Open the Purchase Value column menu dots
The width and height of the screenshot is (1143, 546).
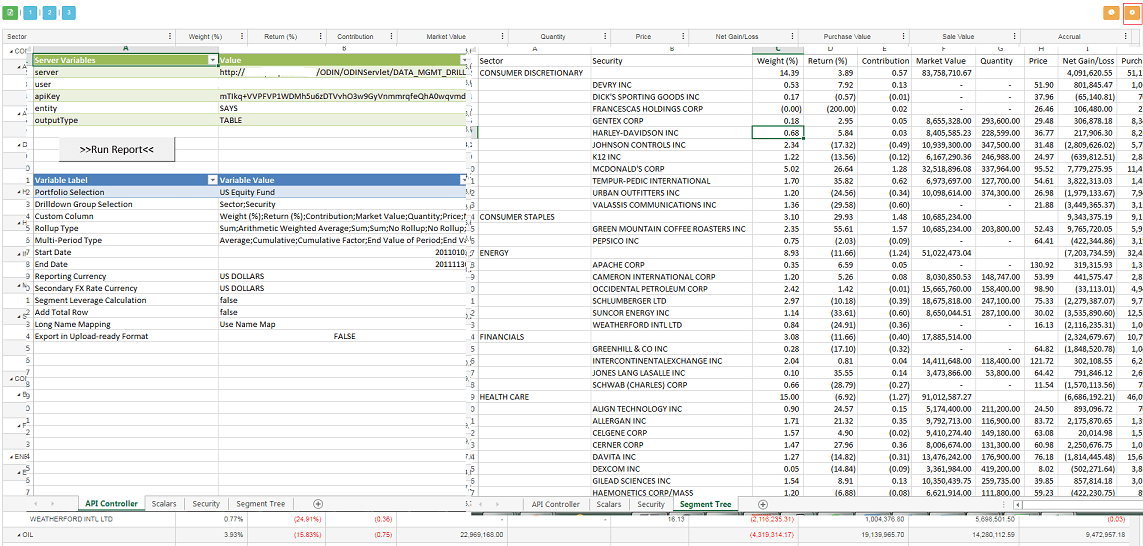(x=902, y=36)
